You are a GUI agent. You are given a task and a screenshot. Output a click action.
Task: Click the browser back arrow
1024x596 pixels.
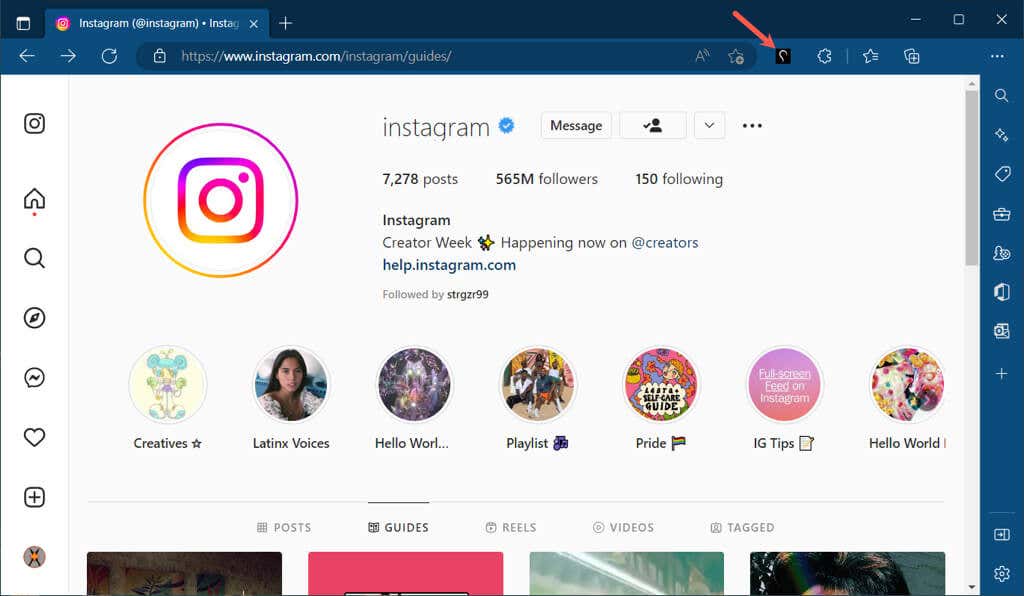(x=27, y=56)
